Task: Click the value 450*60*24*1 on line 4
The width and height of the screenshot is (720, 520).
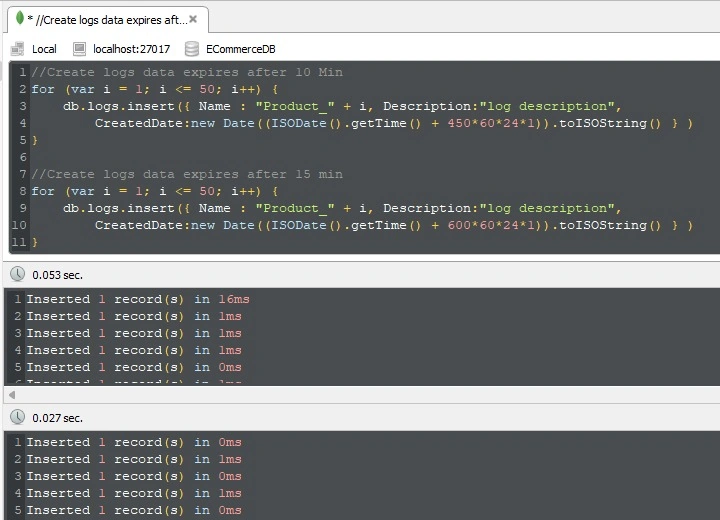Action: point(491,123)
